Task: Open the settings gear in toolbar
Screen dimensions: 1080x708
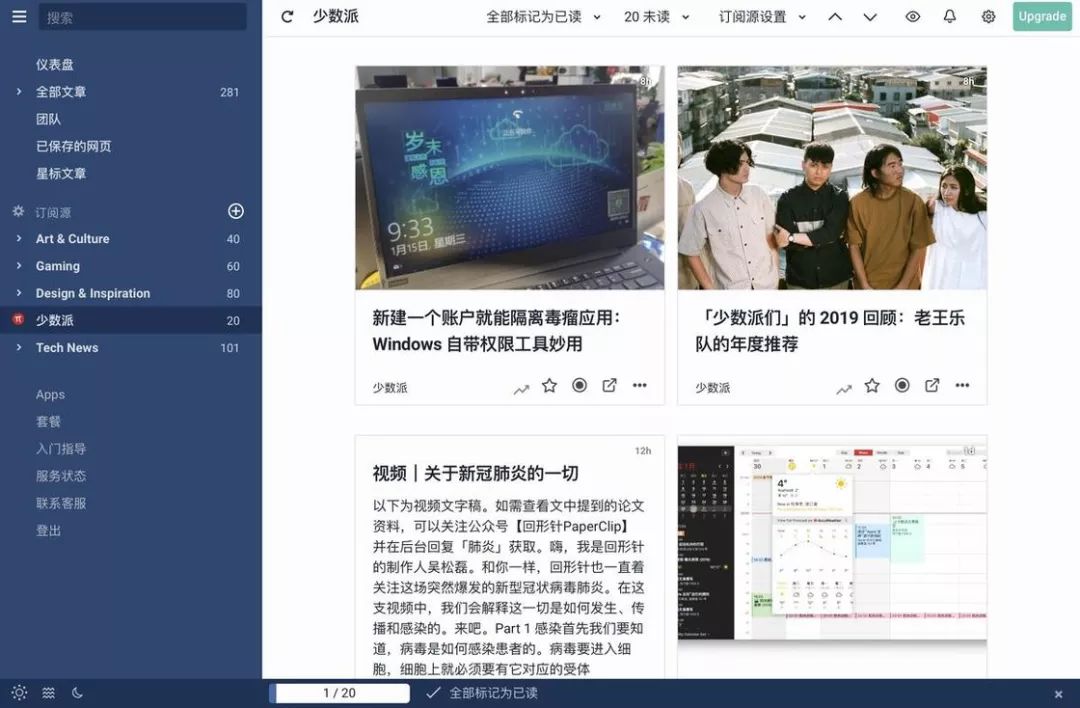Action: (988, 17)
